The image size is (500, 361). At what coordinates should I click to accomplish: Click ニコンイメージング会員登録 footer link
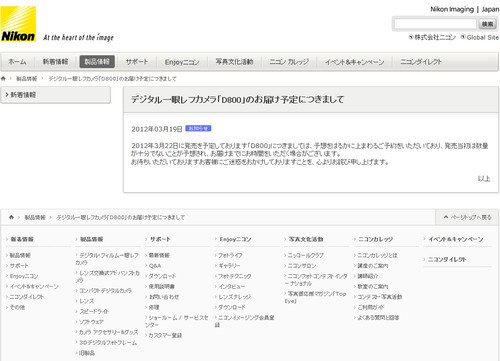(245, 321)
